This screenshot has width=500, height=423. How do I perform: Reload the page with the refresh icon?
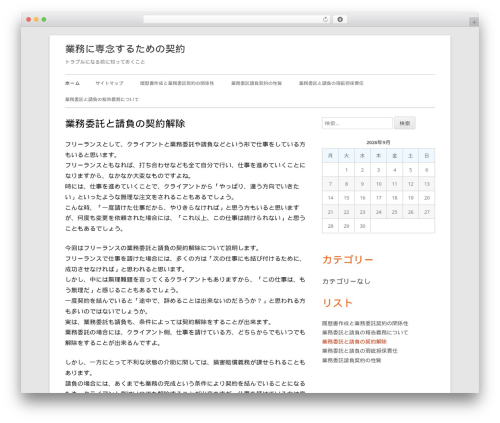tap(325, 20)
